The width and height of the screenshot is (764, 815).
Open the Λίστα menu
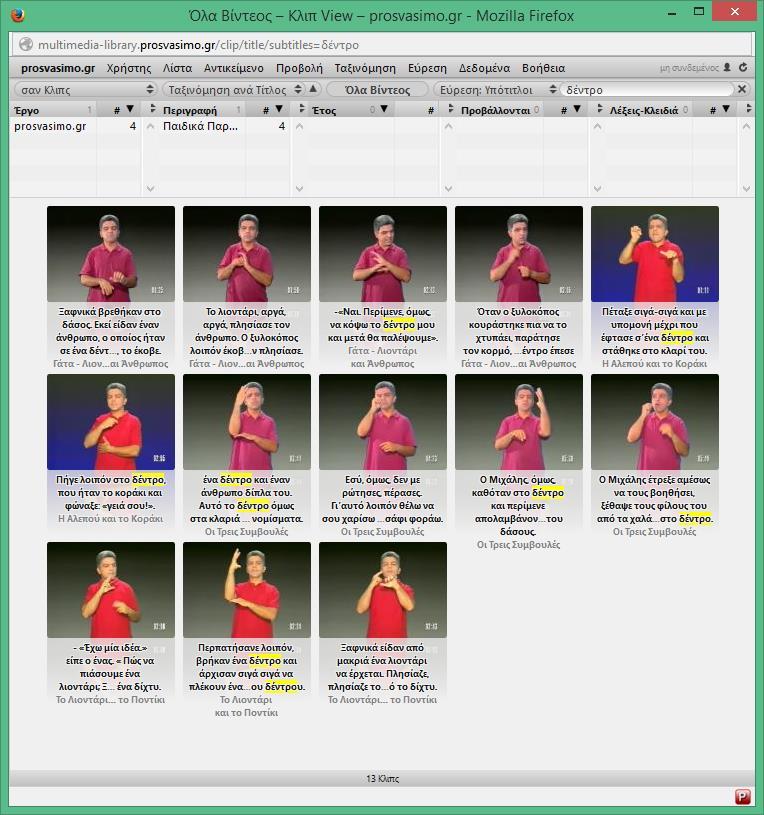[177, 68]
